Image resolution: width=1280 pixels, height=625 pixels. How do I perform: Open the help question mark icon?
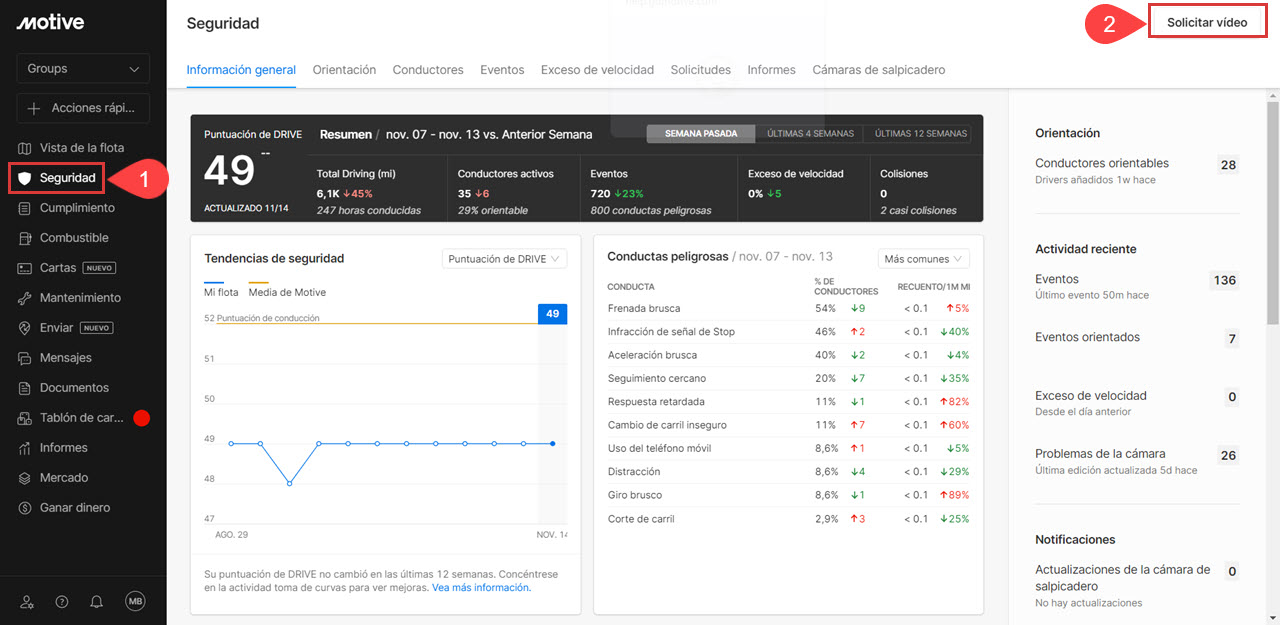pyautogui.click(x=62, y=602)
